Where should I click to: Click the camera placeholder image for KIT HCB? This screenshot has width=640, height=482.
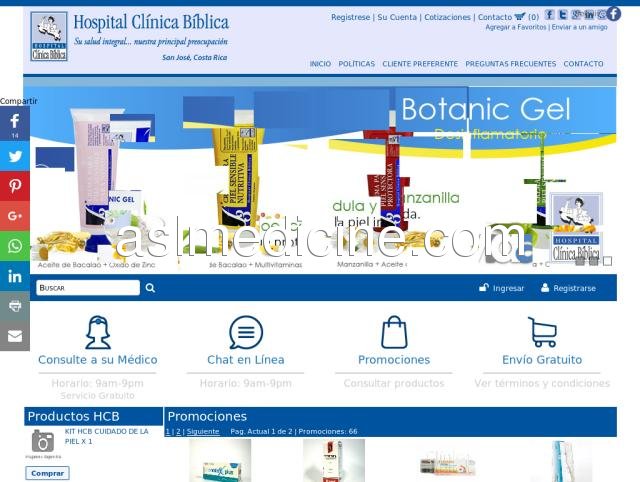(43, 442)
